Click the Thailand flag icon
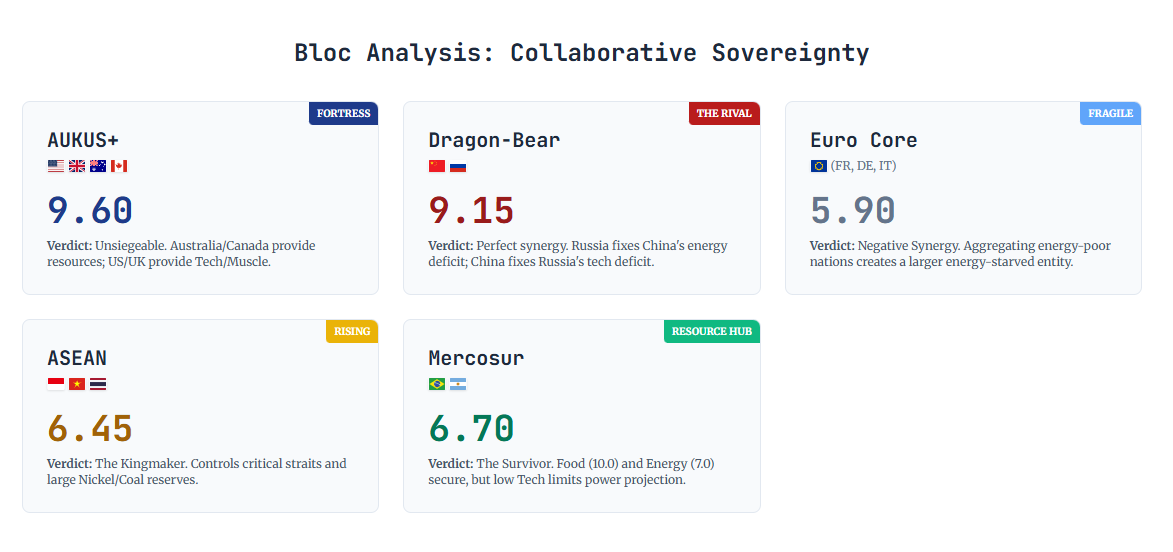Screen dimensions: 1173x552 pos(98,384)
